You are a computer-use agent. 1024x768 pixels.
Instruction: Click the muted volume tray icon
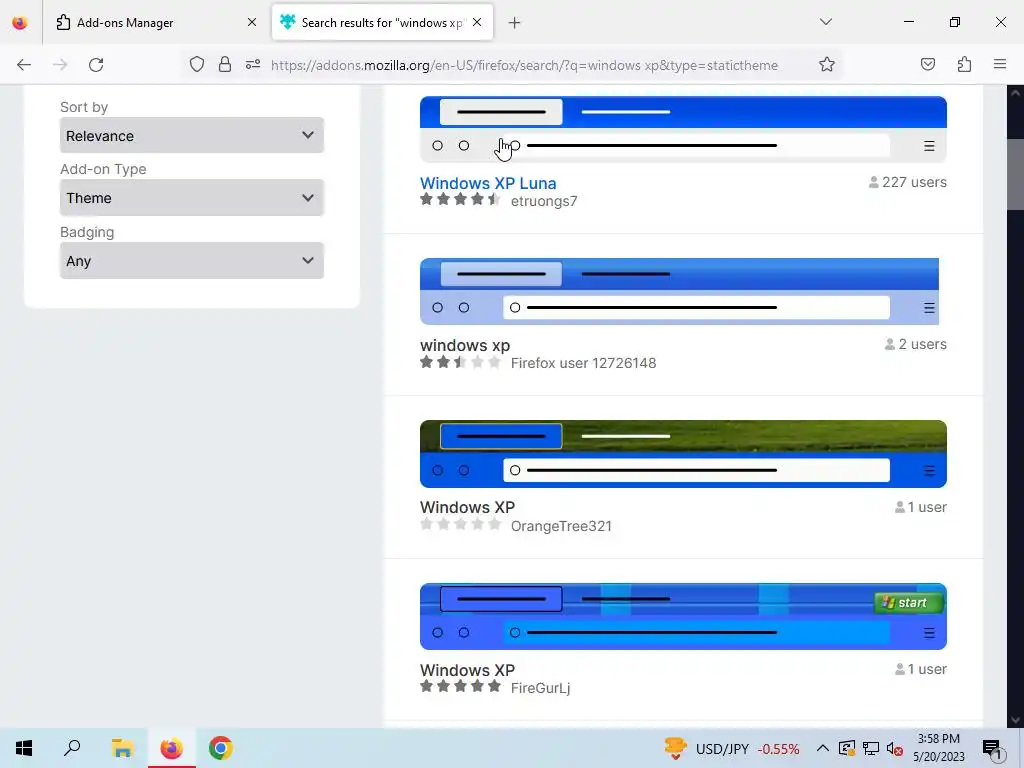895,748
